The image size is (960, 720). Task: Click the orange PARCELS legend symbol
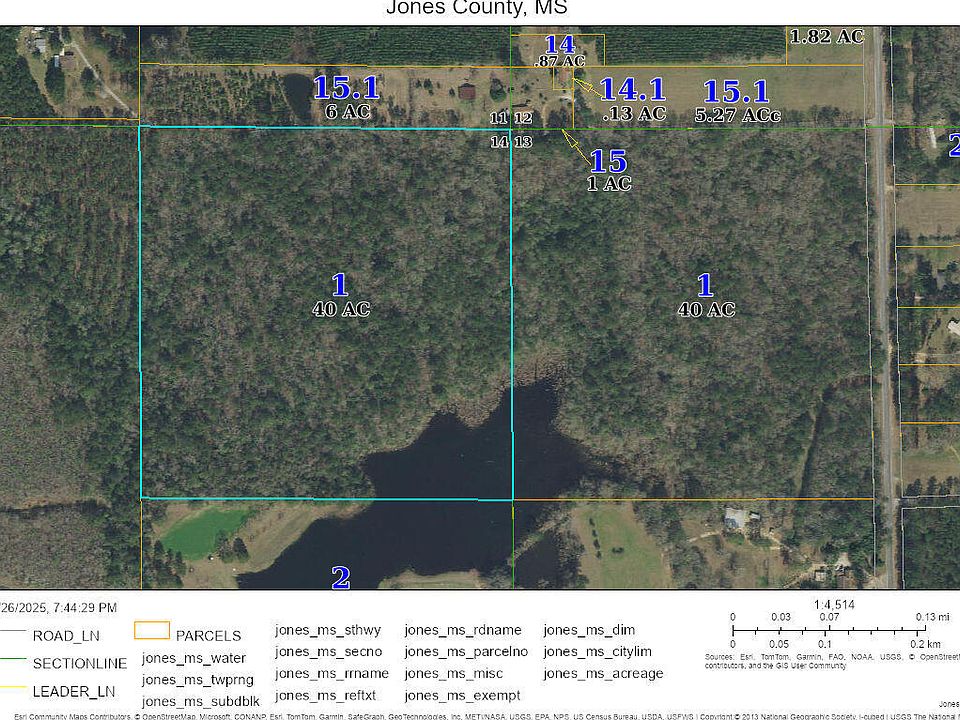(151, 631)
